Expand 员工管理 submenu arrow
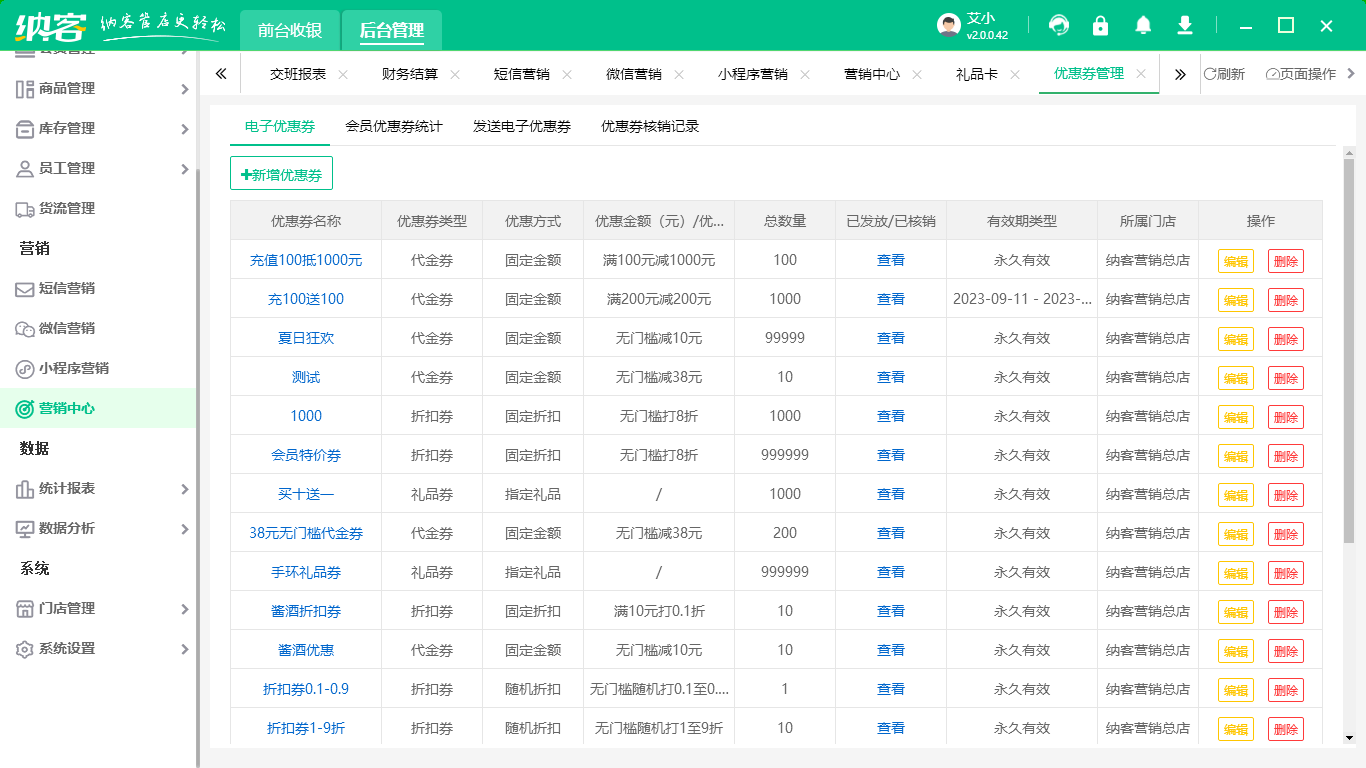Screen dimensions: 1366x768 184,169
